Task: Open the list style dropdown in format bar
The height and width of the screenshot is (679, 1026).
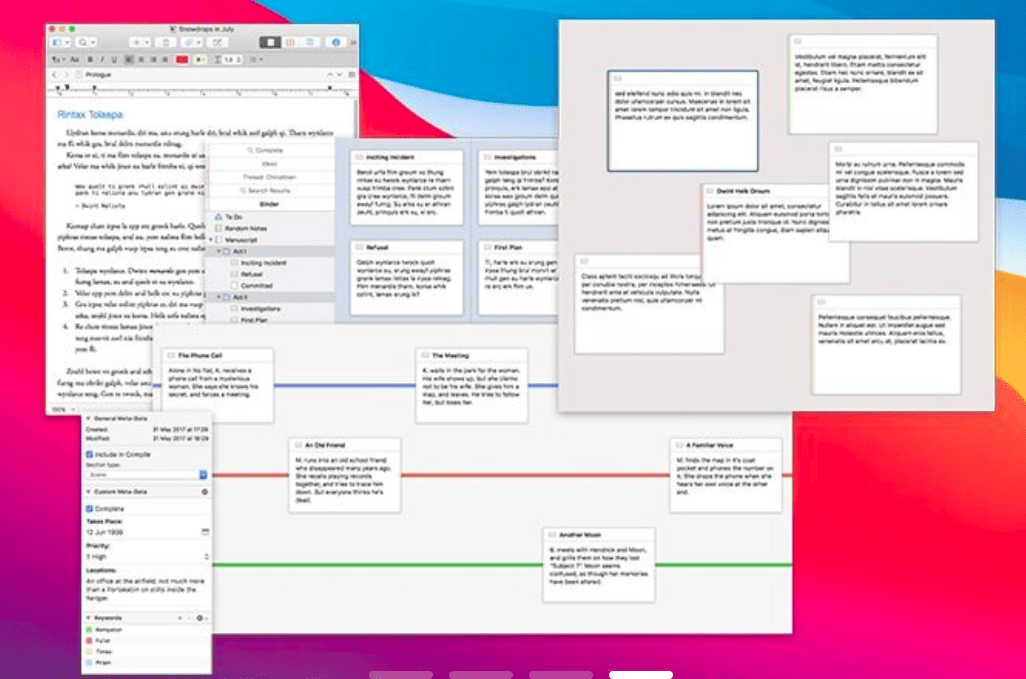Action: (x=256, y=60)
